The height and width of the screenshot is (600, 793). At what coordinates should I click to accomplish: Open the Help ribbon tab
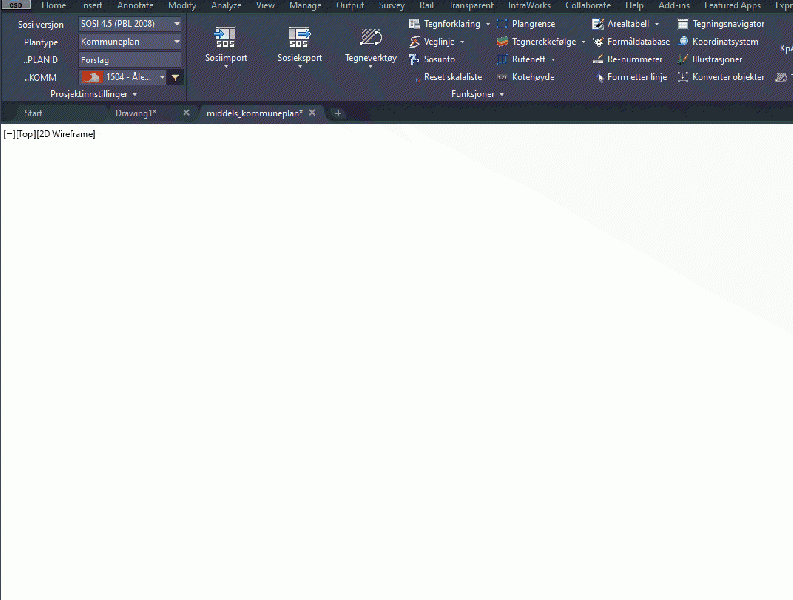(x=634, y=5)
